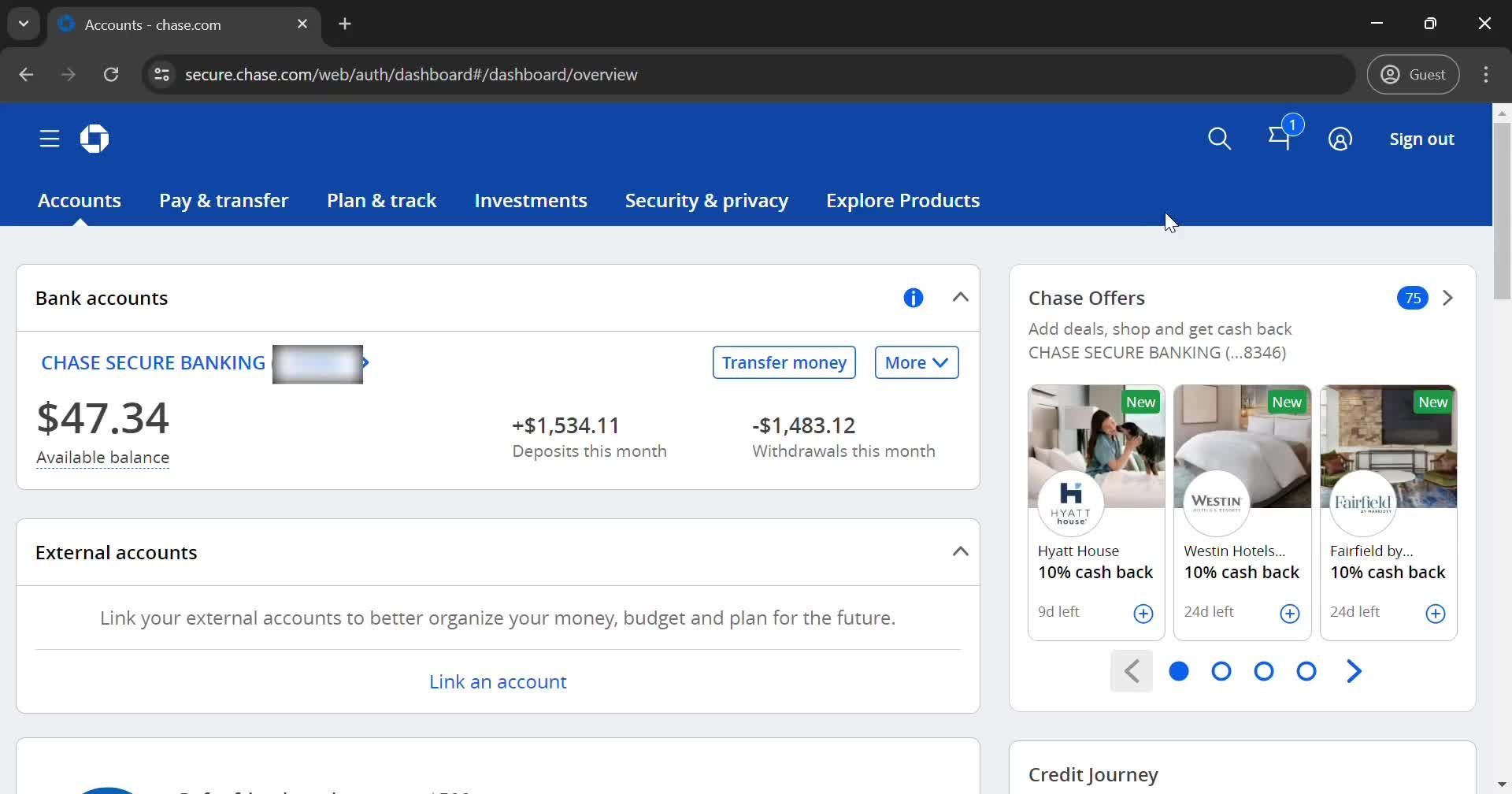The image size is (1512, 794).
Task: Add the Westin Hotels offer with plus icon
Action: (x=1290, y=614)
